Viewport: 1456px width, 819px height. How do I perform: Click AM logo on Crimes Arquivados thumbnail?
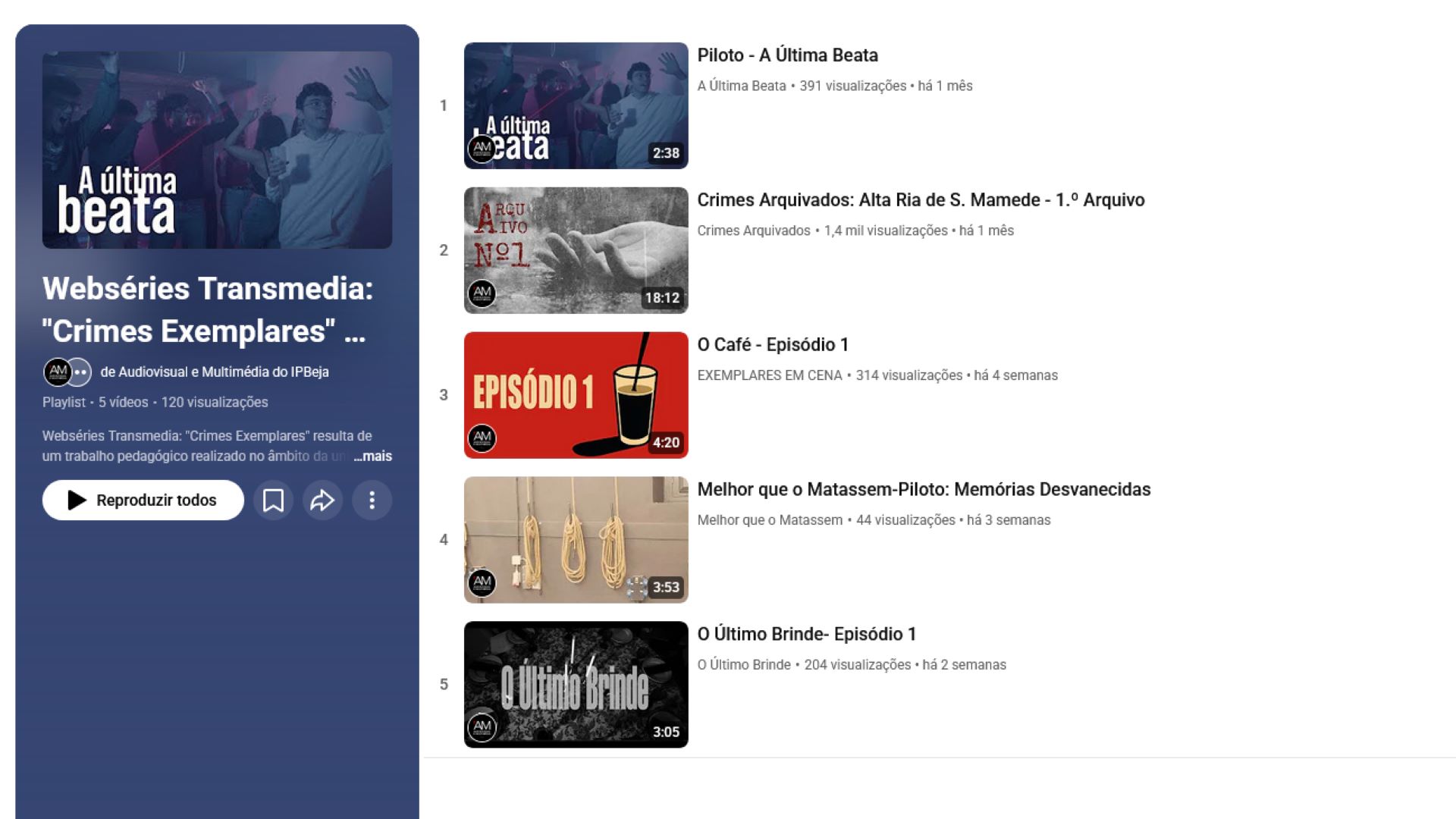482,293
